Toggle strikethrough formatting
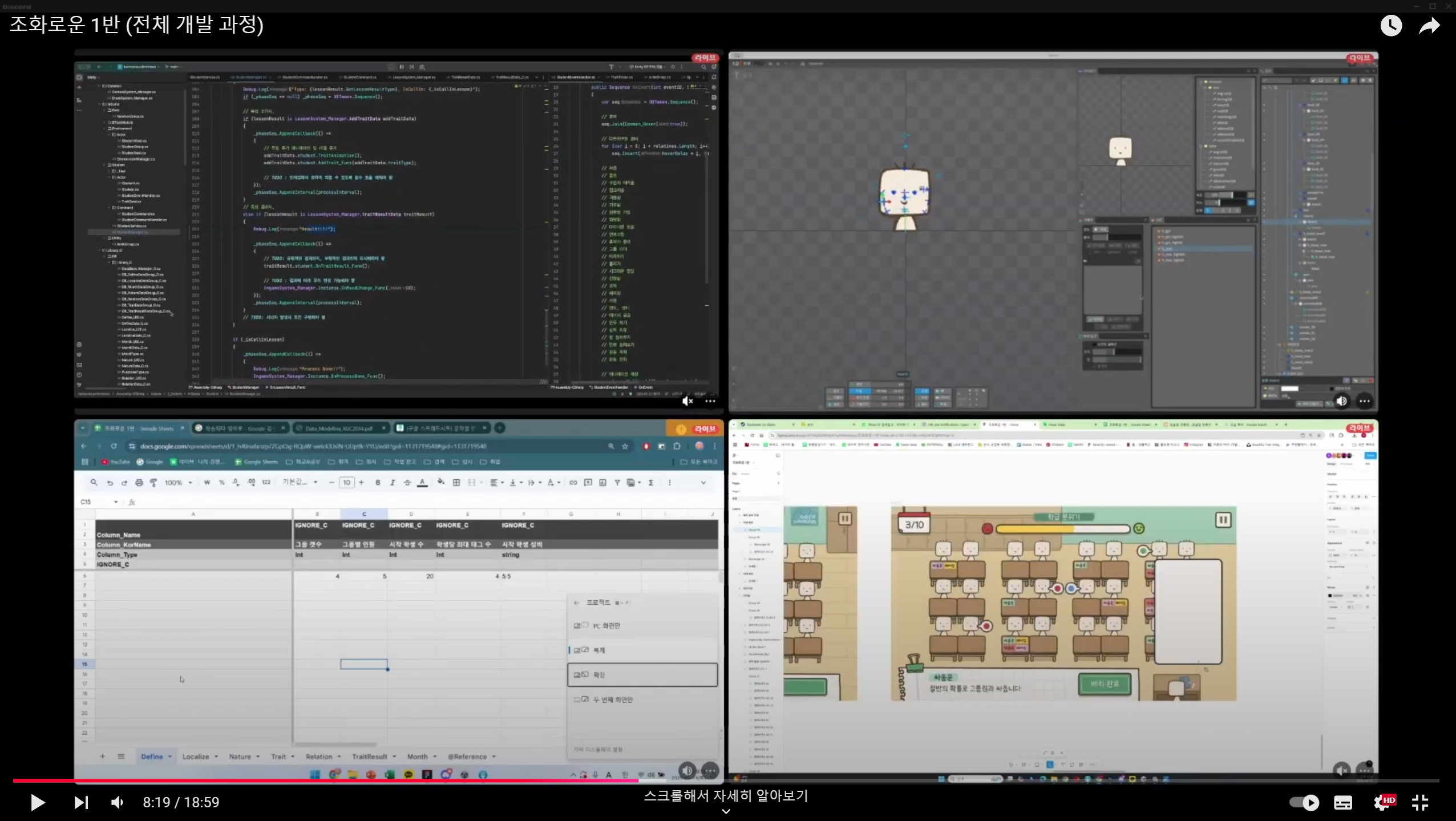The height and width of the screenshot is (821, 1456). (407, 483)
